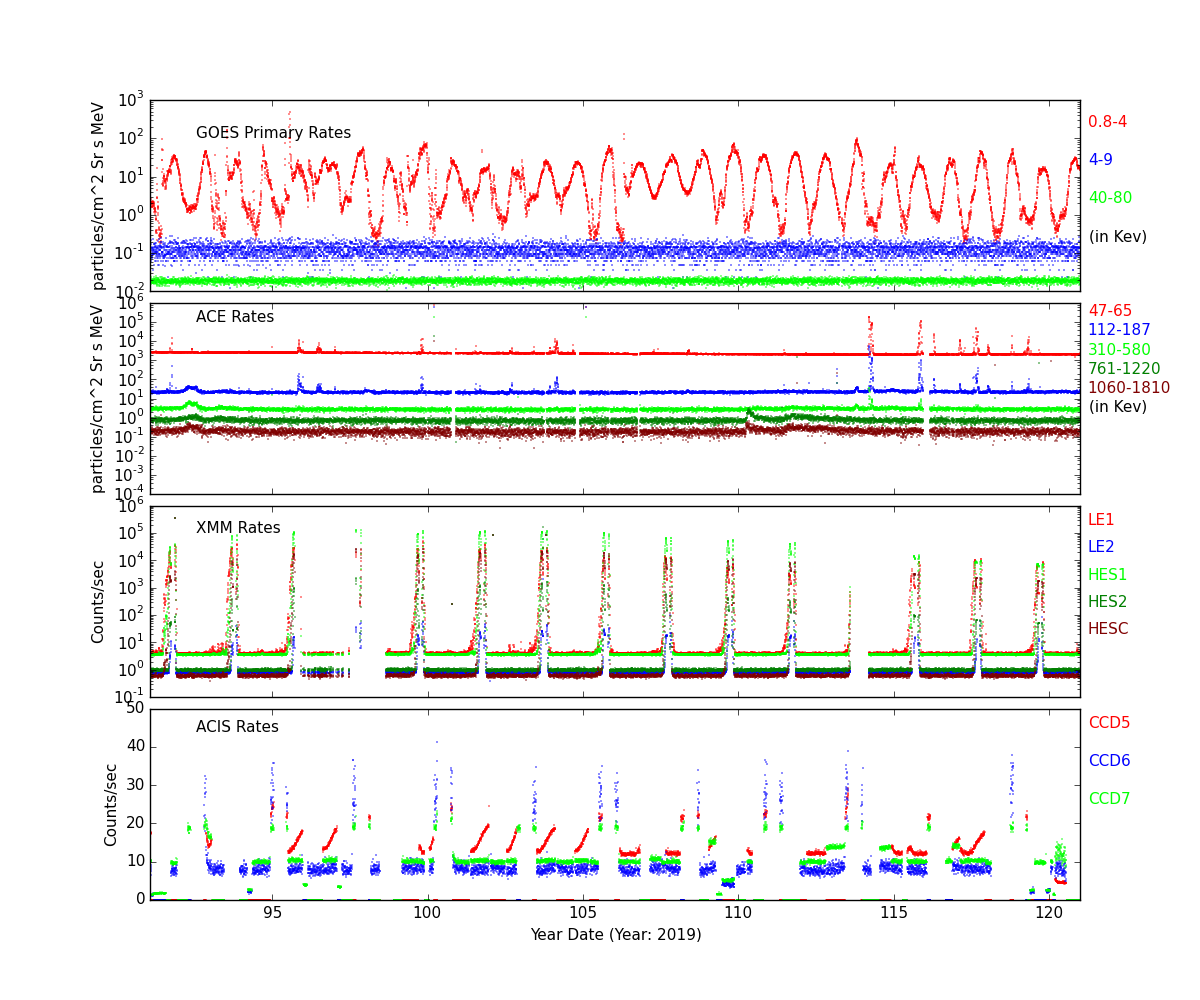Click the 761-1220 legend label

click(1124, 369)
